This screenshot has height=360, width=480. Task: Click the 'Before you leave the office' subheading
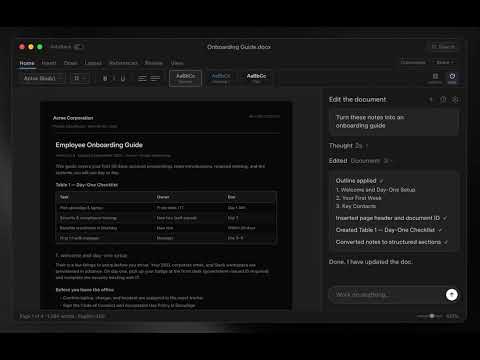(85, 290)
